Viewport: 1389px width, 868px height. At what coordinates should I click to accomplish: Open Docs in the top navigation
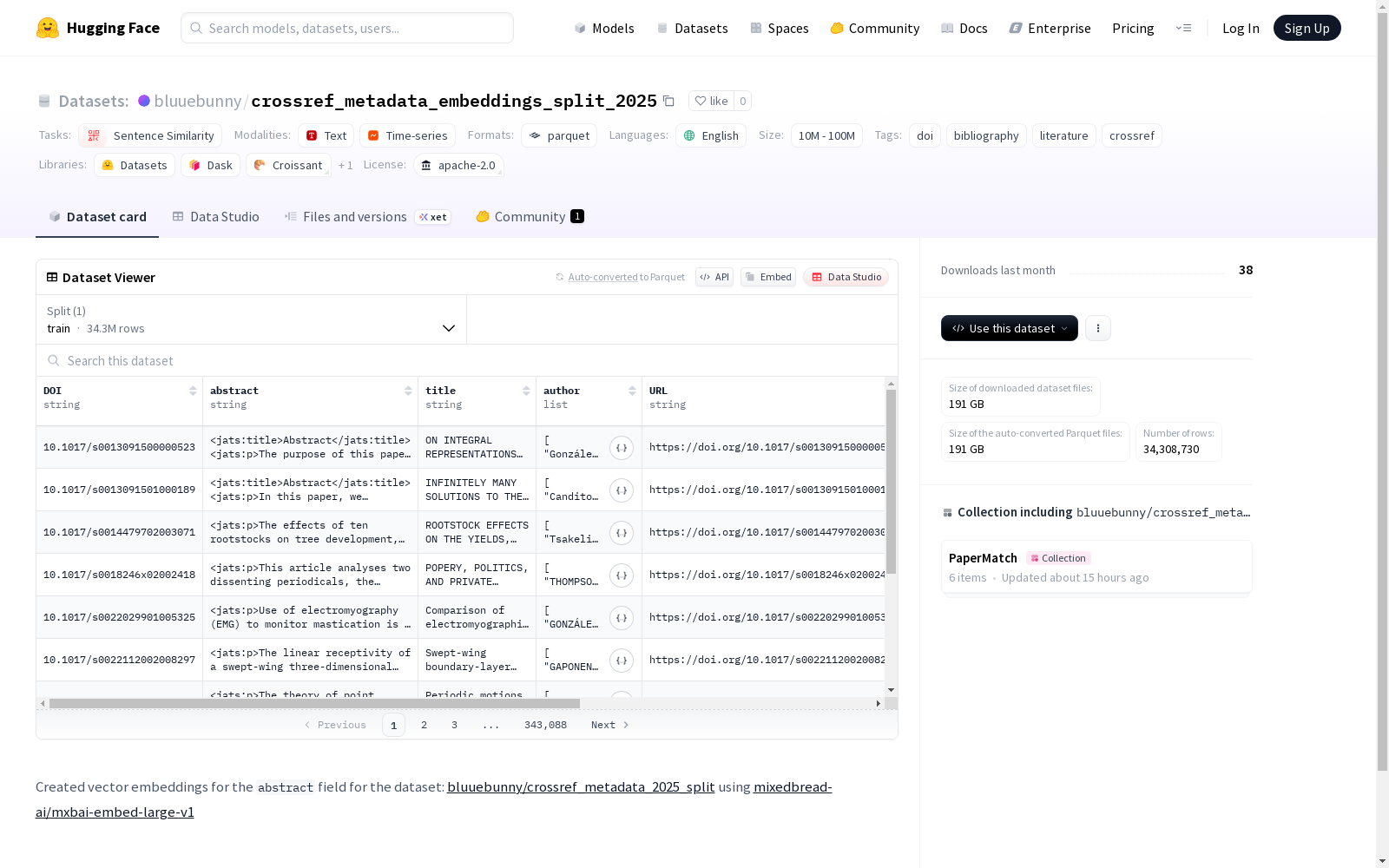click(x=964, y=28)
